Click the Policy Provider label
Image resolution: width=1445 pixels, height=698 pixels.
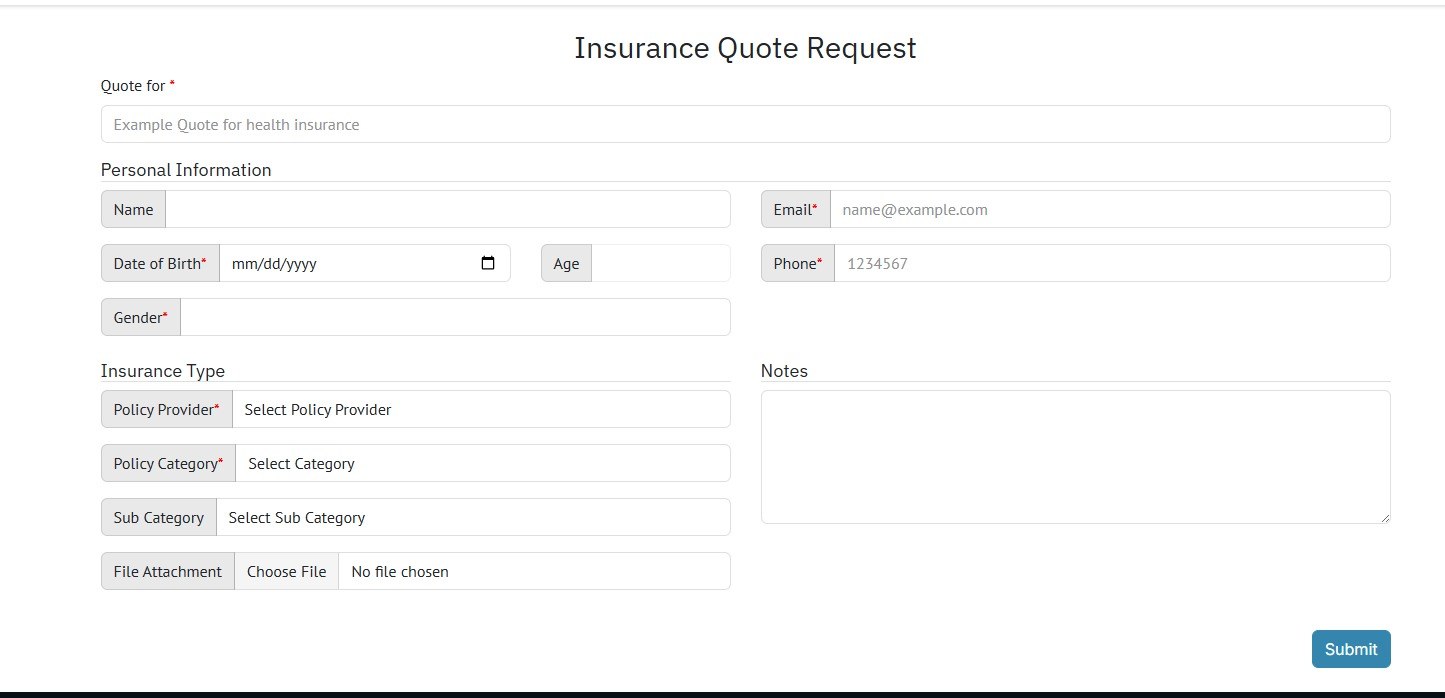166,410
